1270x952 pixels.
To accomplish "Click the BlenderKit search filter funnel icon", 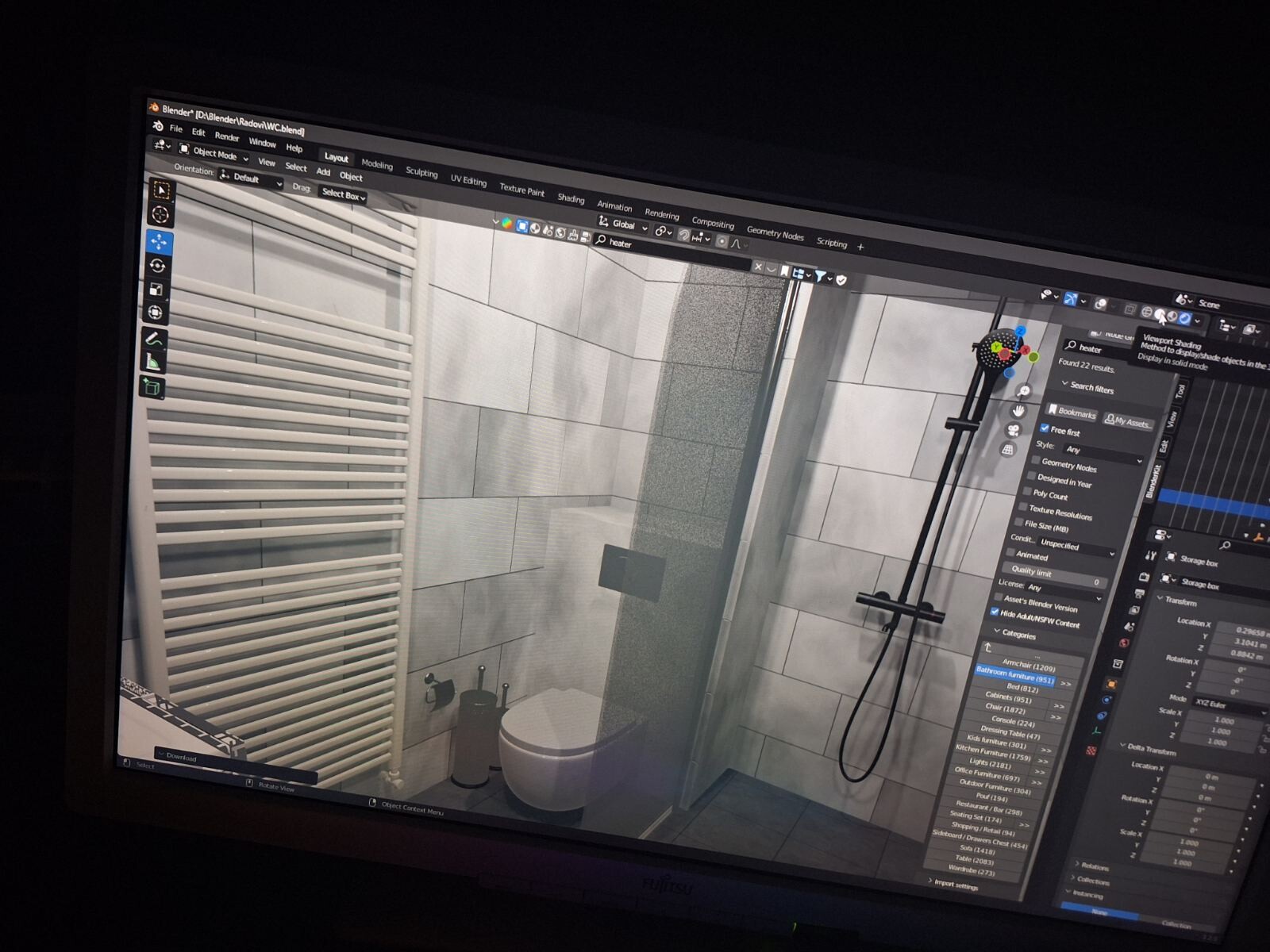I will 822,277.
